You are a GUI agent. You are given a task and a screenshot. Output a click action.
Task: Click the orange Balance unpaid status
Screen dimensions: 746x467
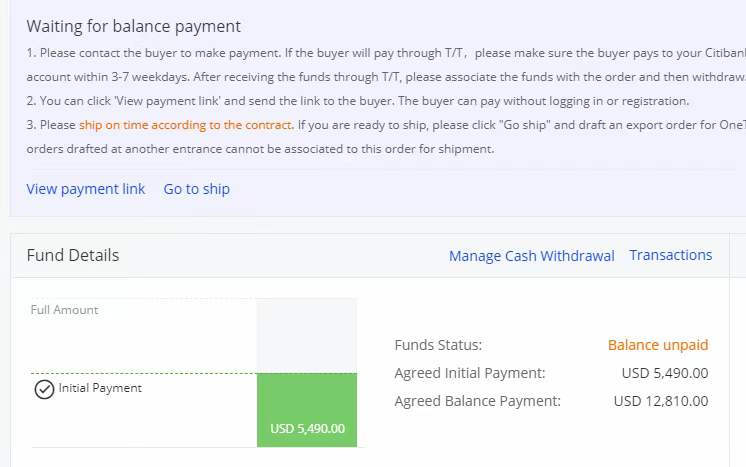click(658, 345)
